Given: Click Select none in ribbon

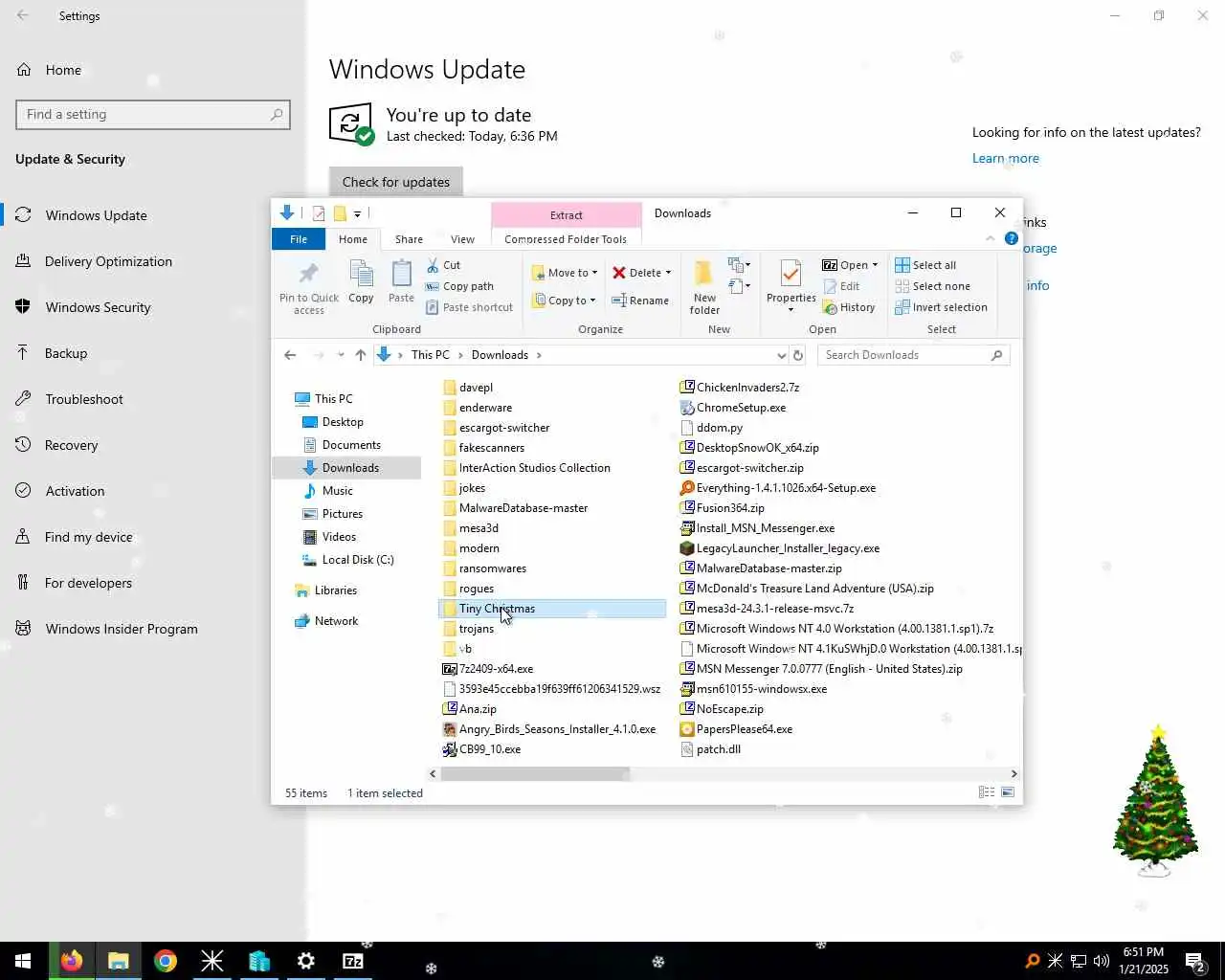Looking at the screenshot, I should pyautogui.click(x=932, y=286).
